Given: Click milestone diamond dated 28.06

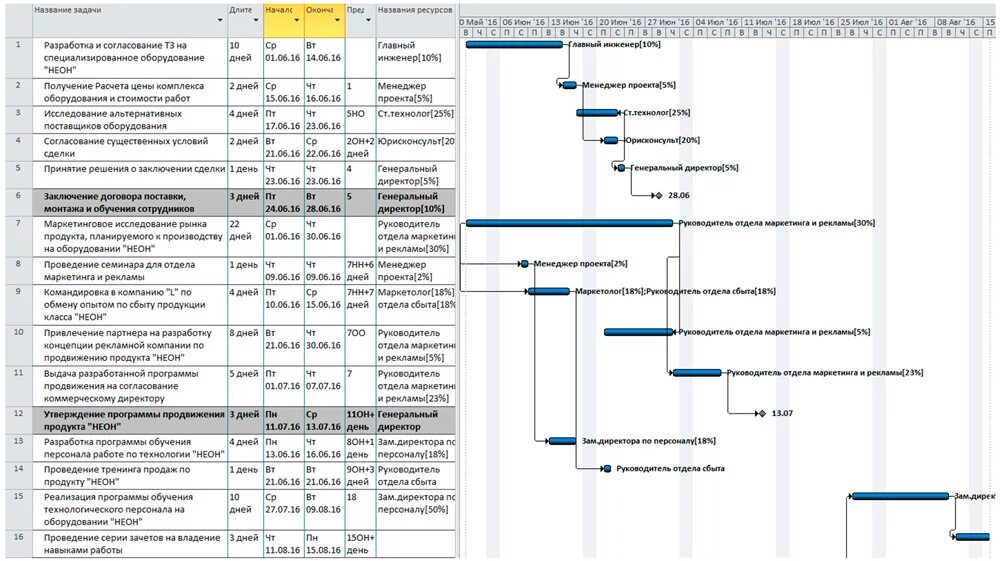Looking at the screenshot, I should tap(659, 196).
